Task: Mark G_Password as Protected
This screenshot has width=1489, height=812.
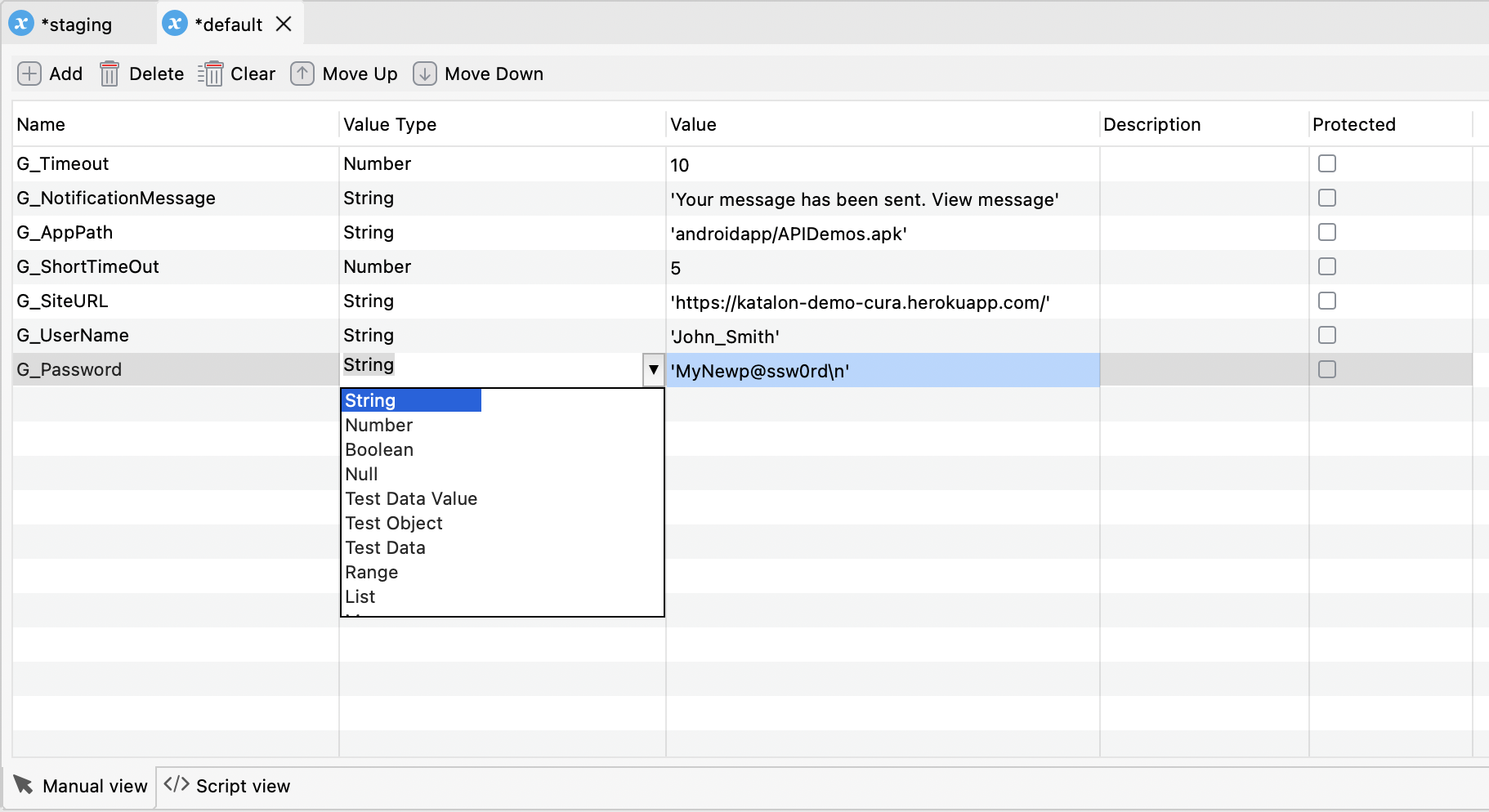Action: [x=1327, y=369]
